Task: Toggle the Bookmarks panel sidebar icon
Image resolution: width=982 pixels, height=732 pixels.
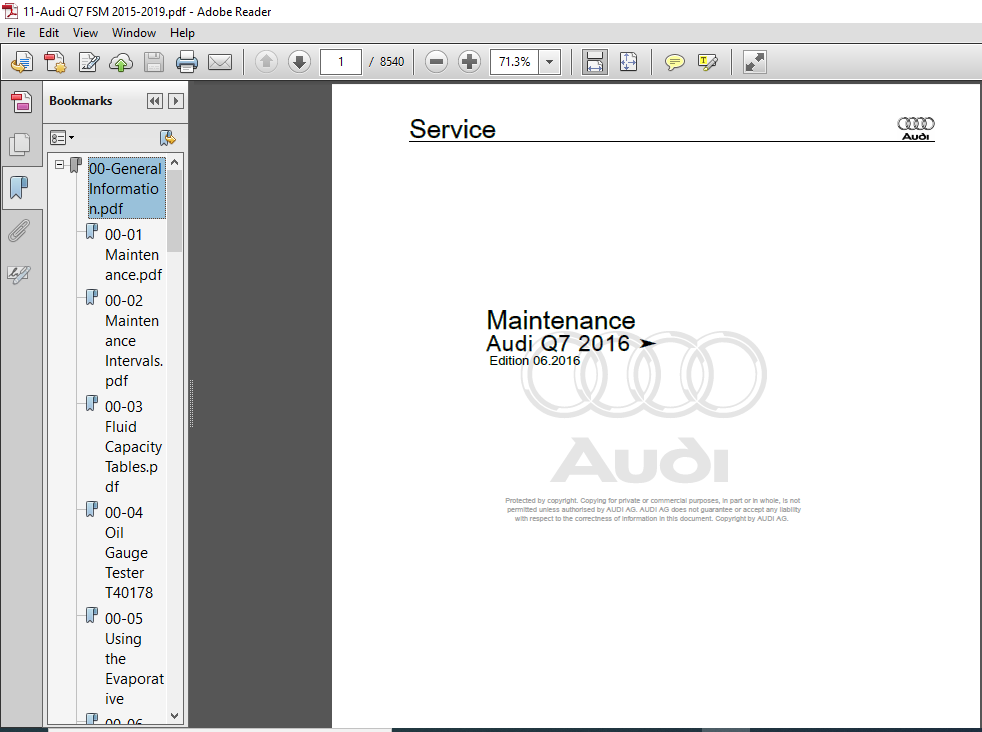Action: (21, 187)
